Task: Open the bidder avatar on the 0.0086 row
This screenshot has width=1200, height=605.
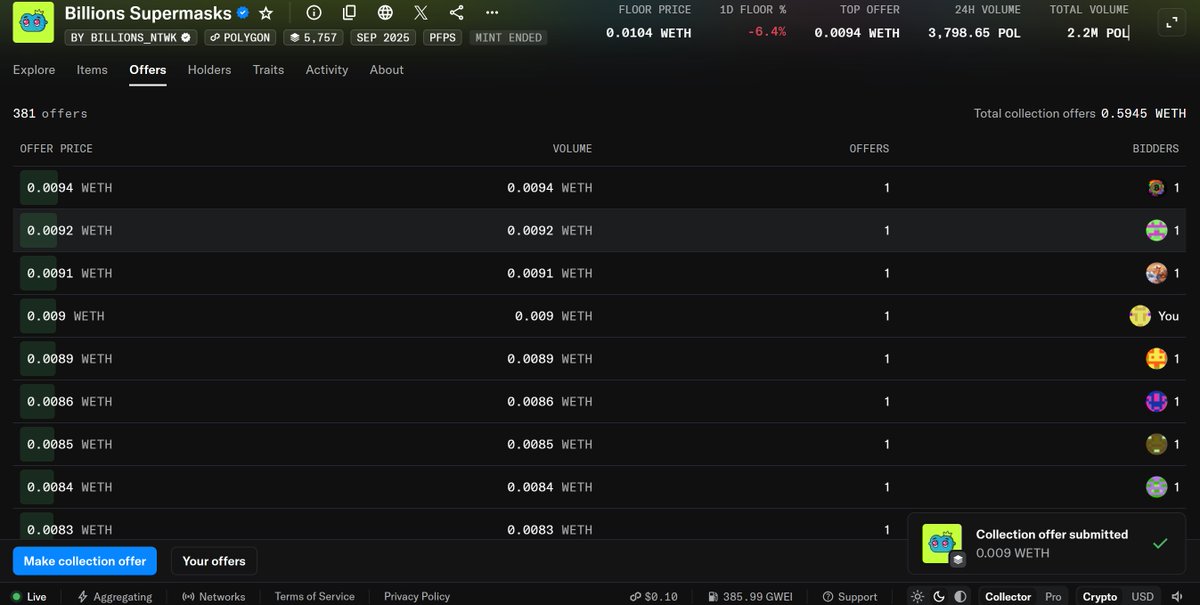Action: pyautogui.click(x=1156, y=402)
